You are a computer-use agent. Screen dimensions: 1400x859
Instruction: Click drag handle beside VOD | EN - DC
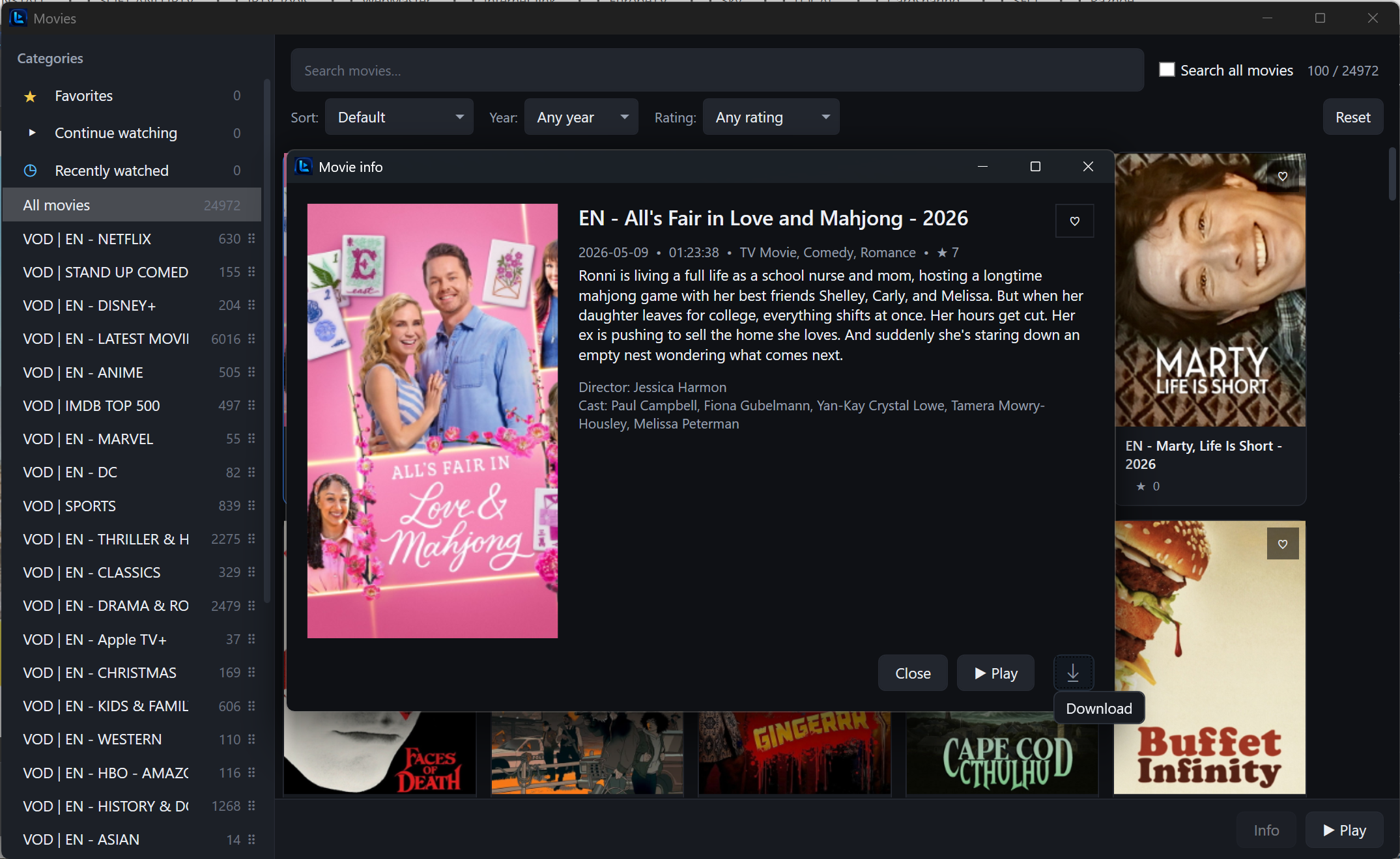coord(251,473)
